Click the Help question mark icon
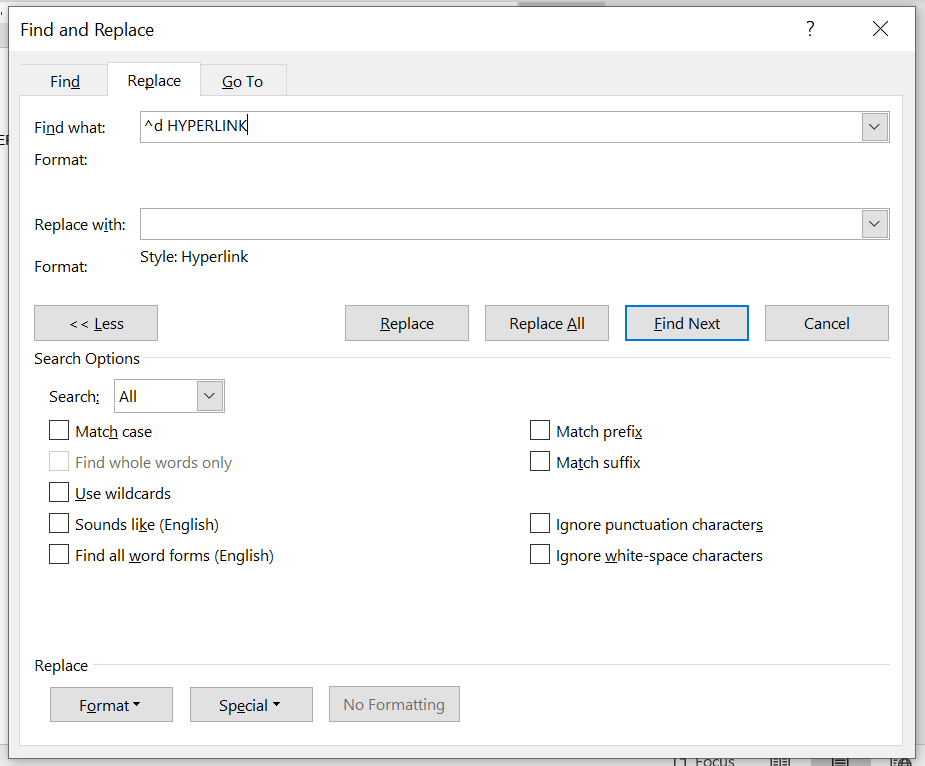Viewport: 925px width, 766px height. tap(810, 29)
